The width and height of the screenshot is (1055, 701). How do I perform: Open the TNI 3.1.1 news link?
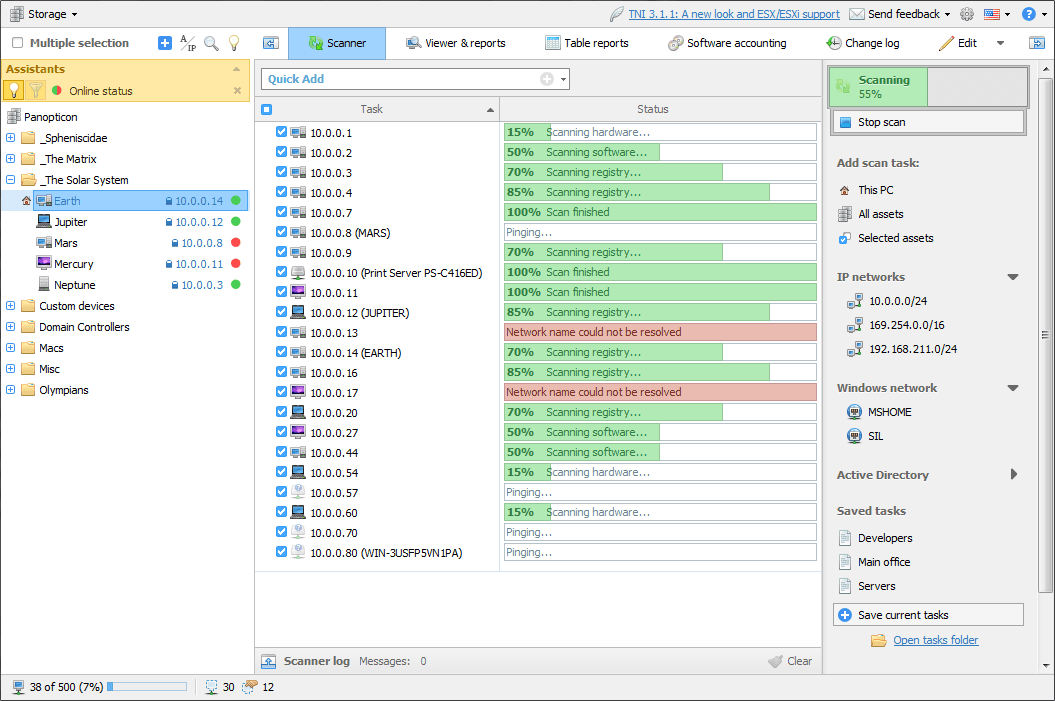click(x=734, y=14)
